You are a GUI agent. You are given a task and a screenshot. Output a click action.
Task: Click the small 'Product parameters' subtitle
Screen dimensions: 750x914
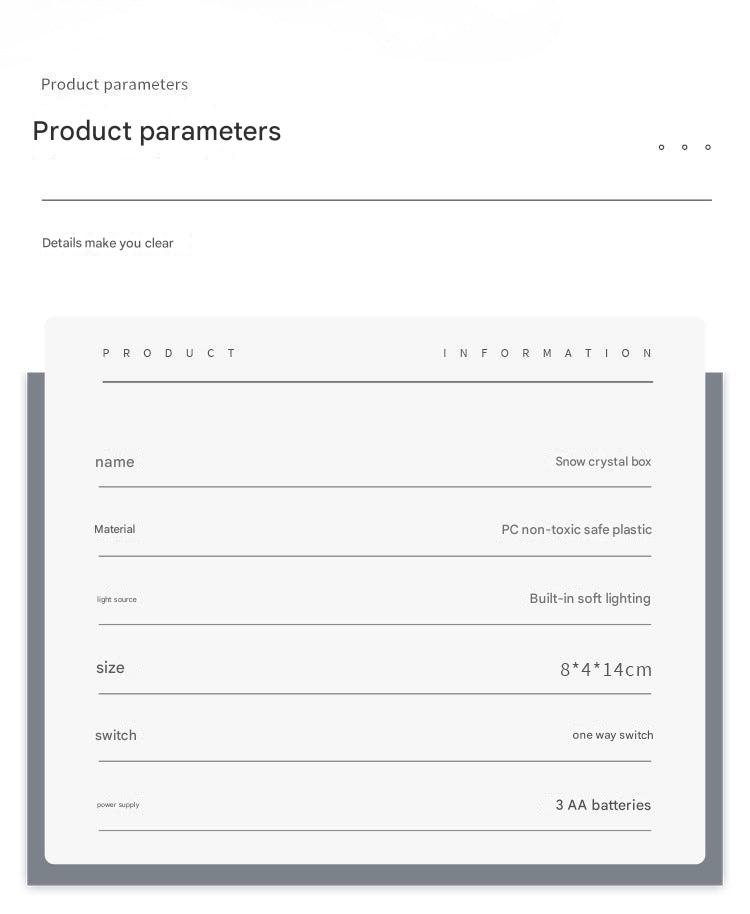[x=114, y=84]
